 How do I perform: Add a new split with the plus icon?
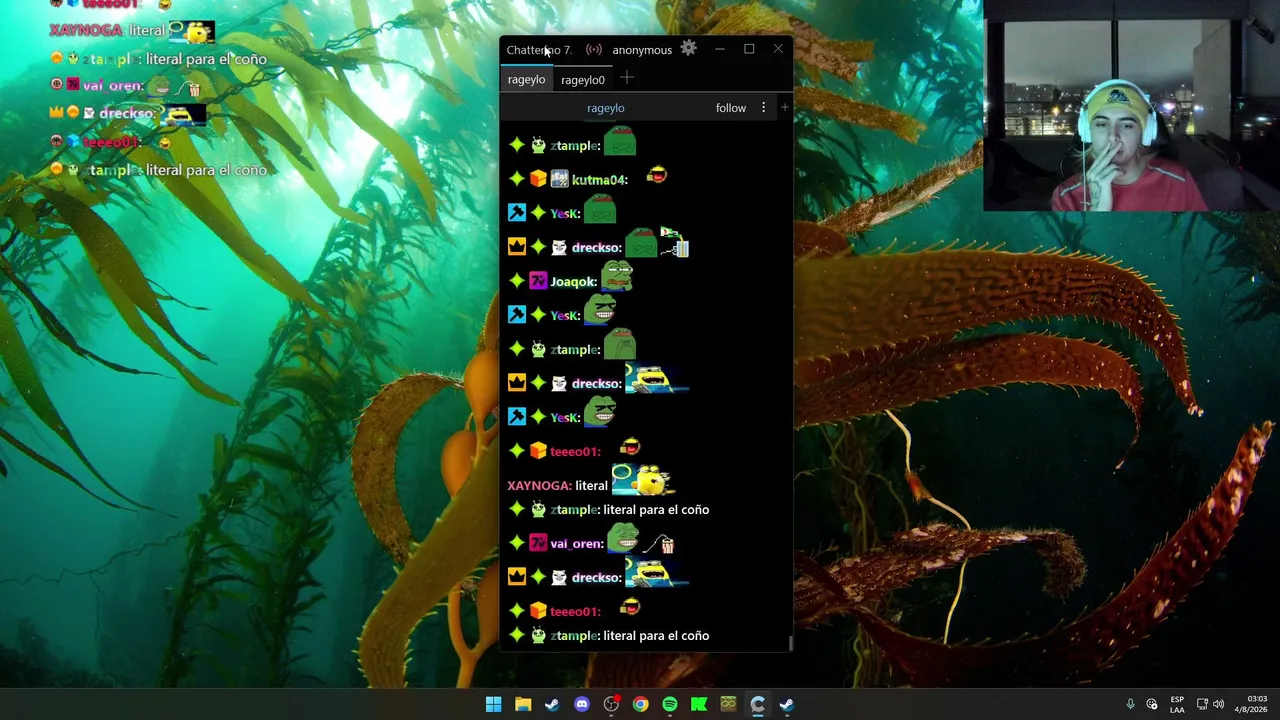pos(785,107)
